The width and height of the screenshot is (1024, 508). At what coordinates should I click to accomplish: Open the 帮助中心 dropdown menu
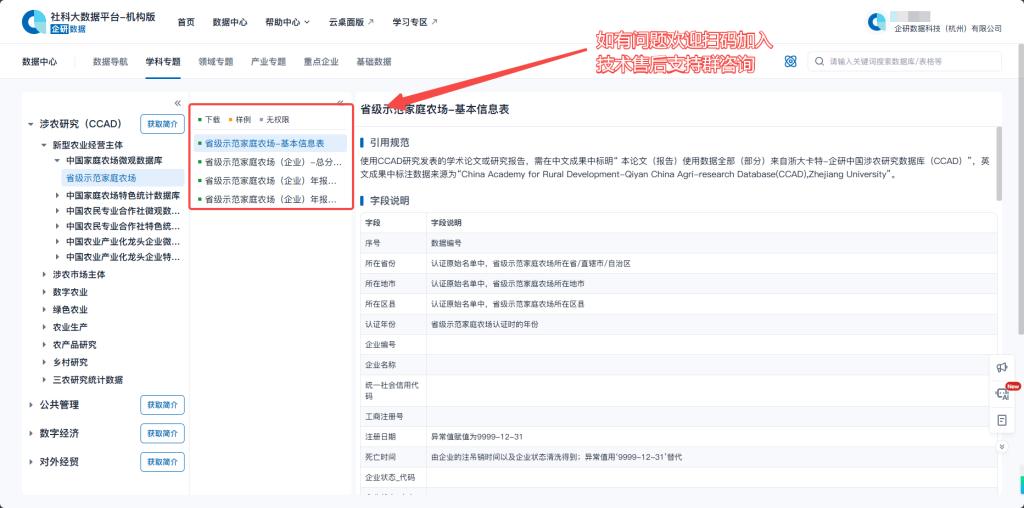[x=287, y=22]
